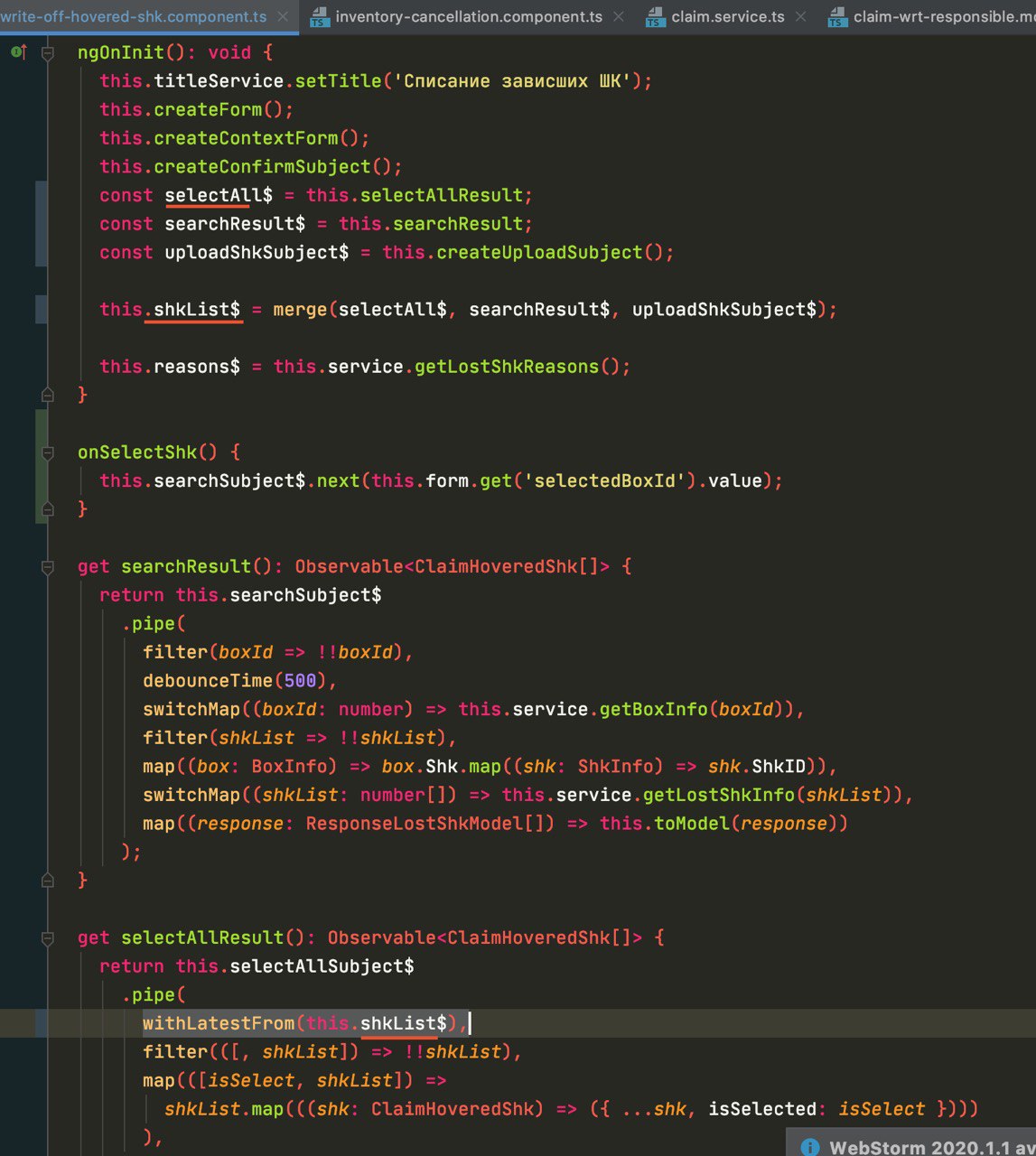Image resolution: width=1036 pixels, height=1156 pixels.
Task: Collapse the searchResult getter fold marker
Action: click(x=48, y=567)
